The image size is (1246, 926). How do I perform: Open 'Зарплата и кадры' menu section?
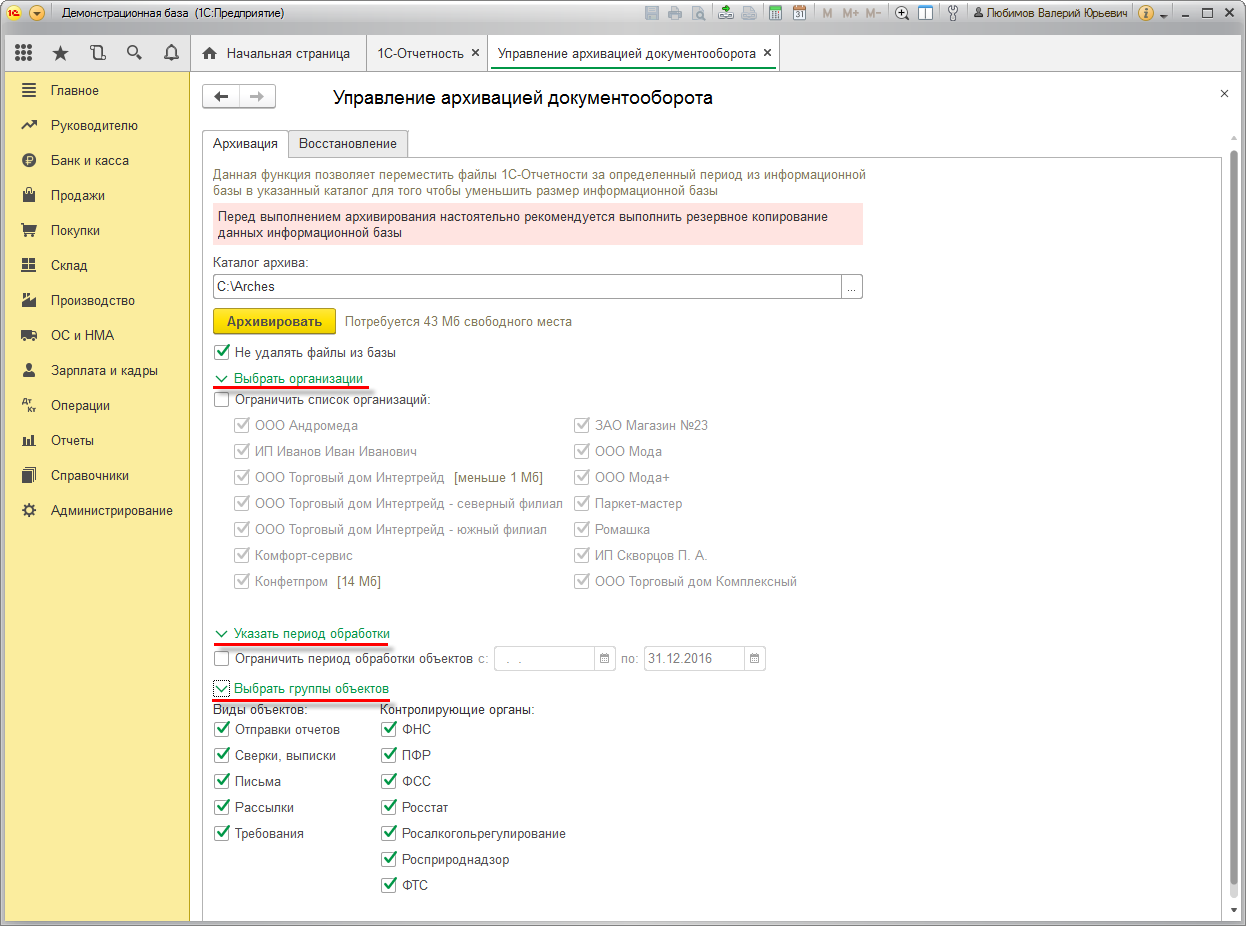(104, 370)
